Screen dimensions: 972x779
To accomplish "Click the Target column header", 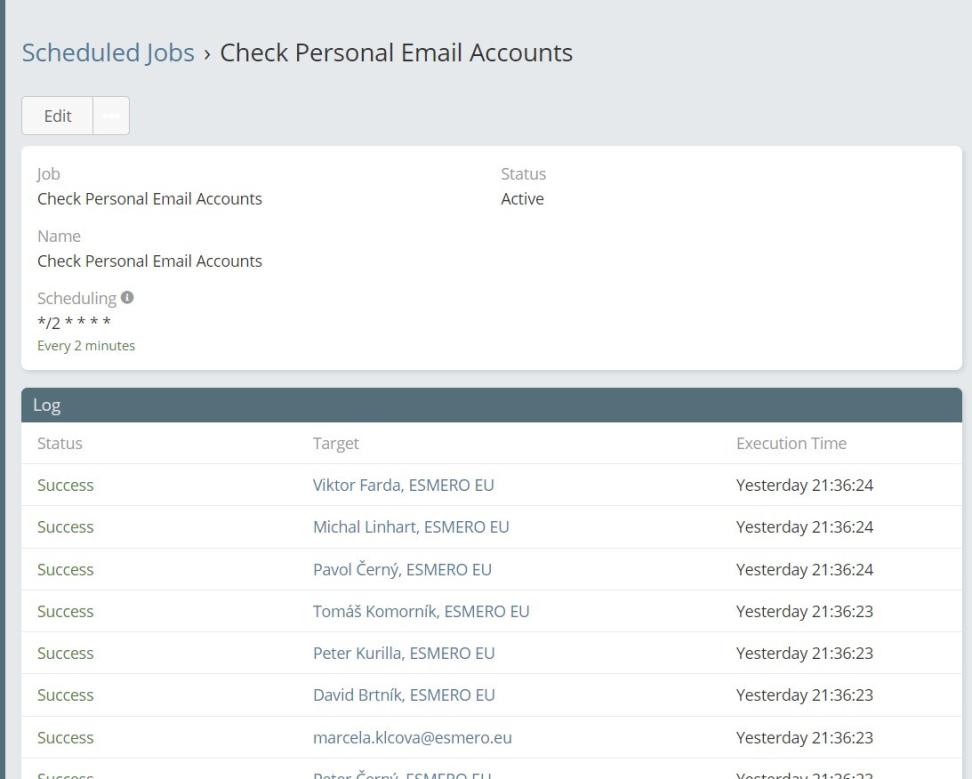I will tap(336, 443).
